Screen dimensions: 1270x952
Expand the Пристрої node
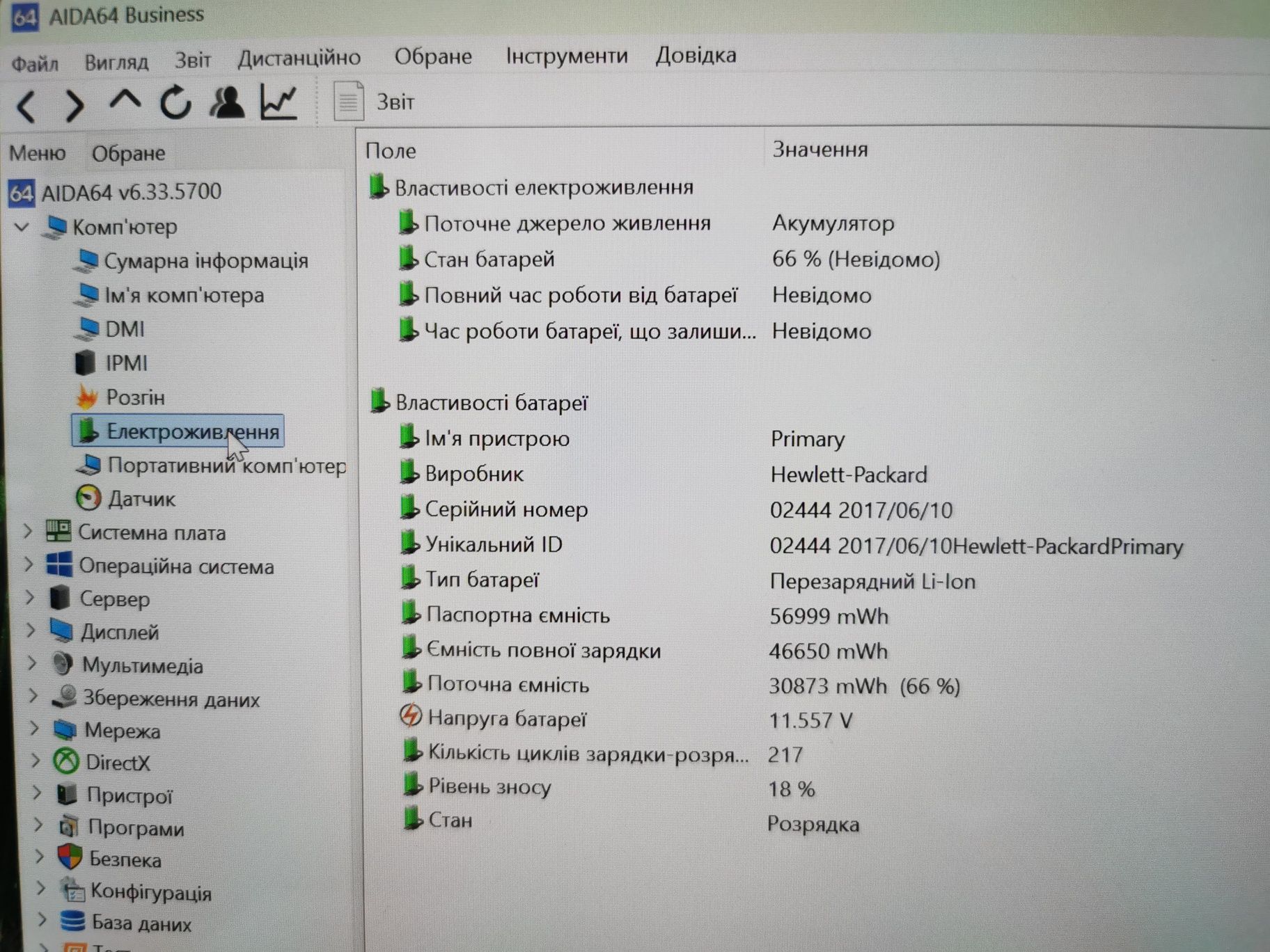37,794
